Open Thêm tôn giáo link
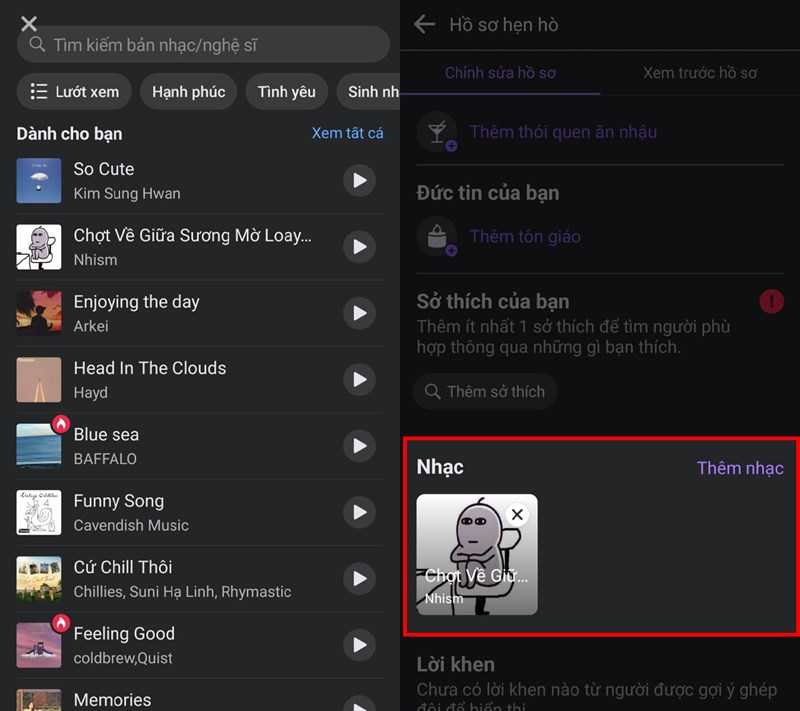This screenshot has width=800, height=711. (525, 236)
